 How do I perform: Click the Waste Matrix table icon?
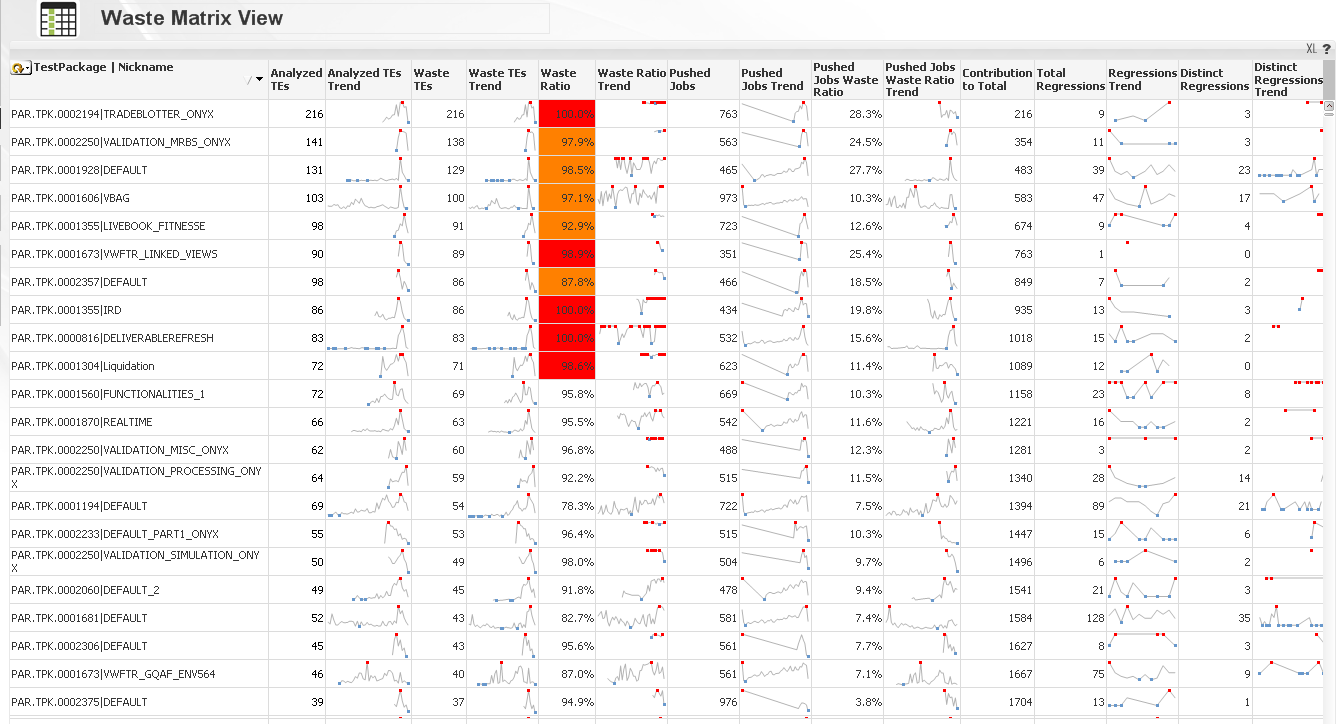[x=58, y=19]
